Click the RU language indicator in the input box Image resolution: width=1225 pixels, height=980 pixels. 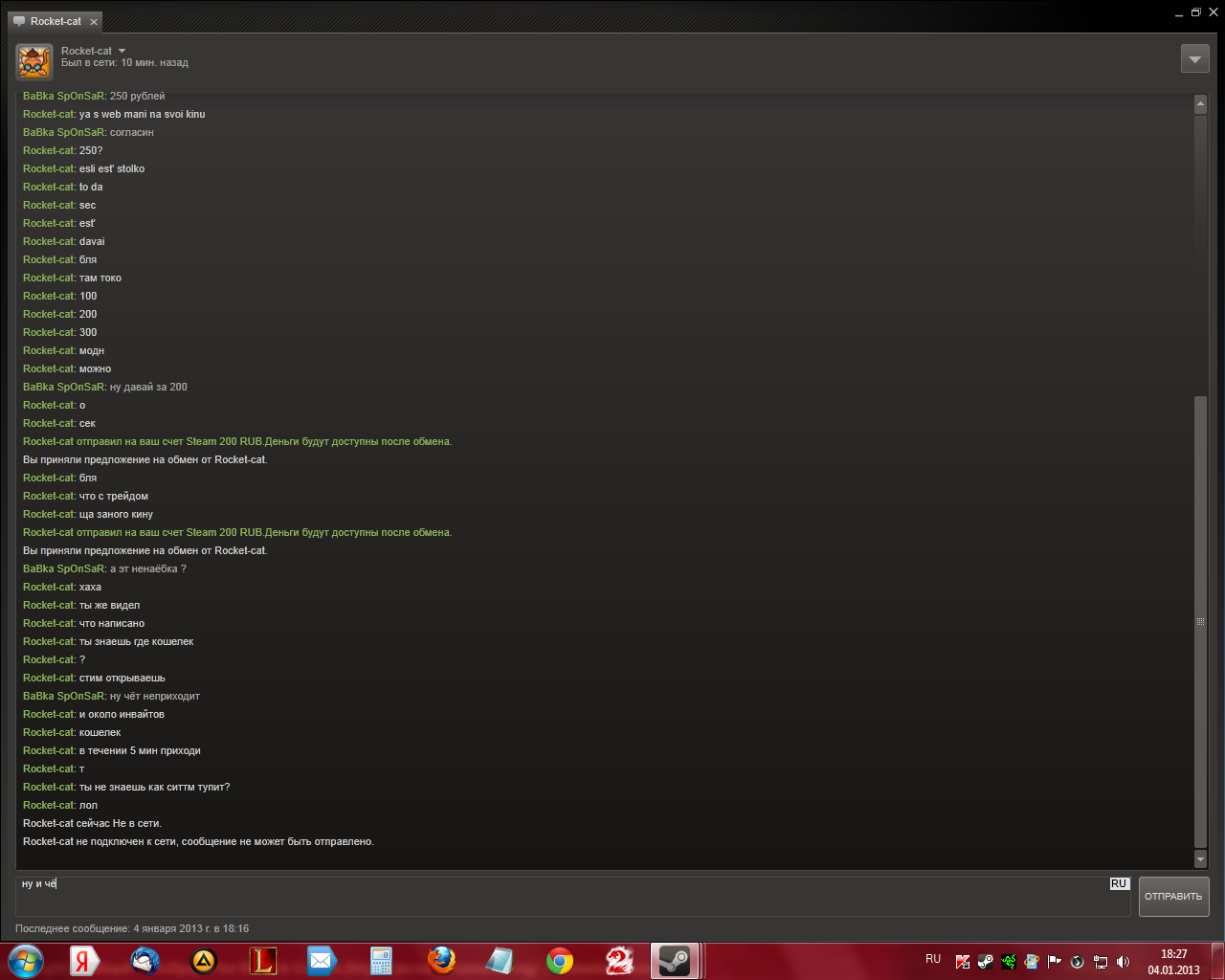(1119, 884)
